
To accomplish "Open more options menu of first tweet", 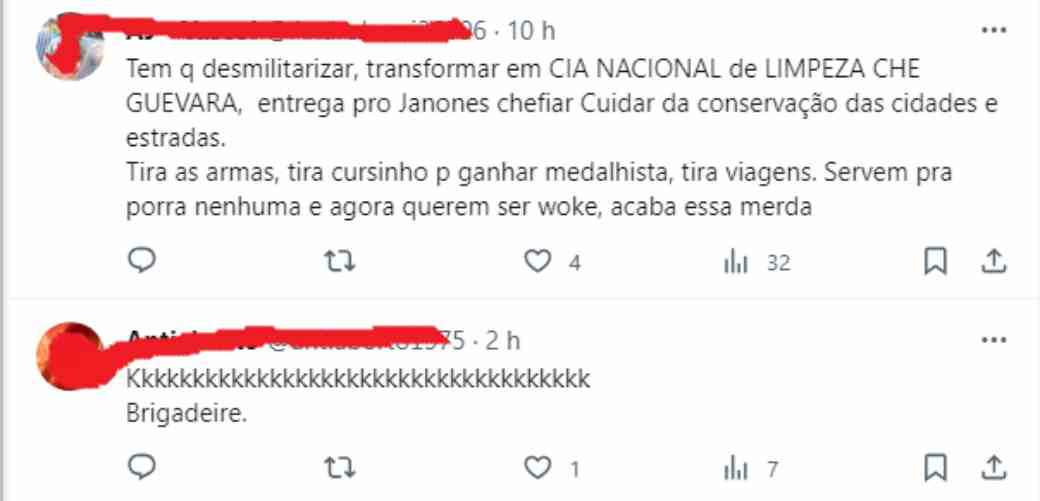I will pos(994,31).
